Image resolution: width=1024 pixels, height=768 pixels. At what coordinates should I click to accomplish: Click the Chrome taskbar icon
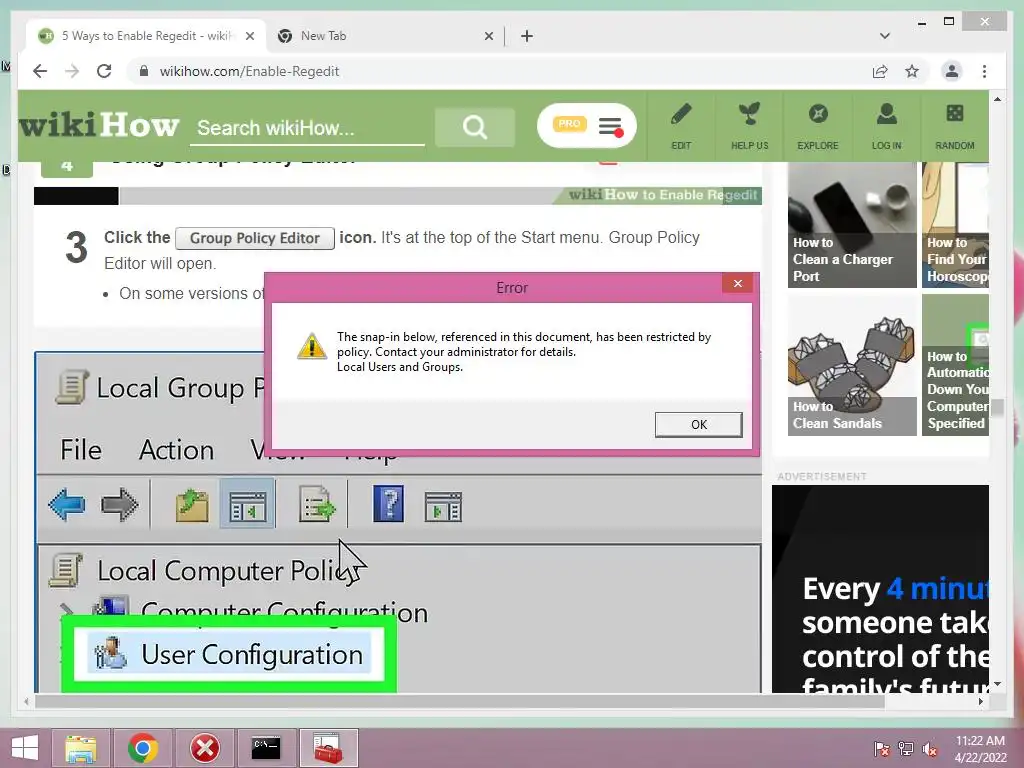click(x=142, y=748)
